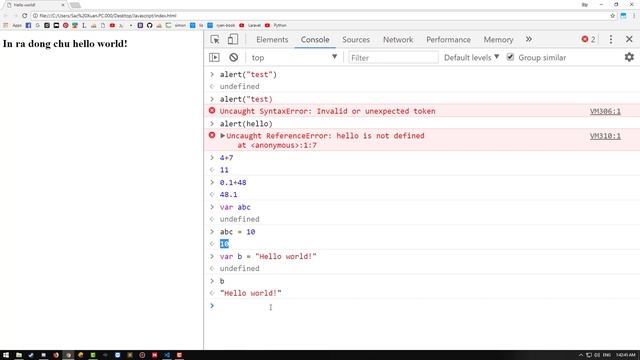The width and height of the screenshot is (640, 360).
Task: Click the browser address bar
Action: tap(320, 16)
